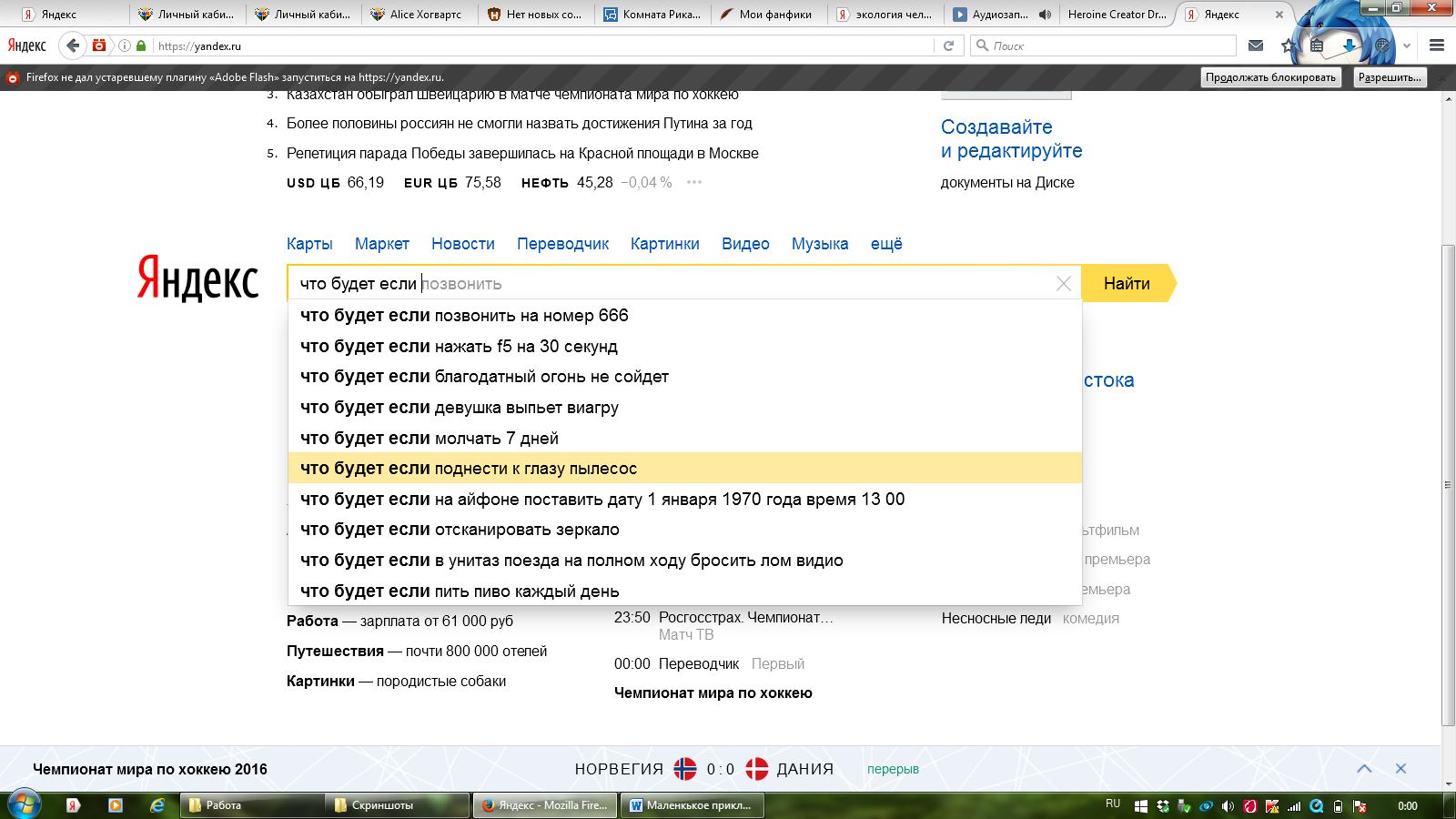The width and height of the screenshot is (1456, 819).
Task: Select suggestion поднести к глазу пылесос
Action: (x=685, y=469)
